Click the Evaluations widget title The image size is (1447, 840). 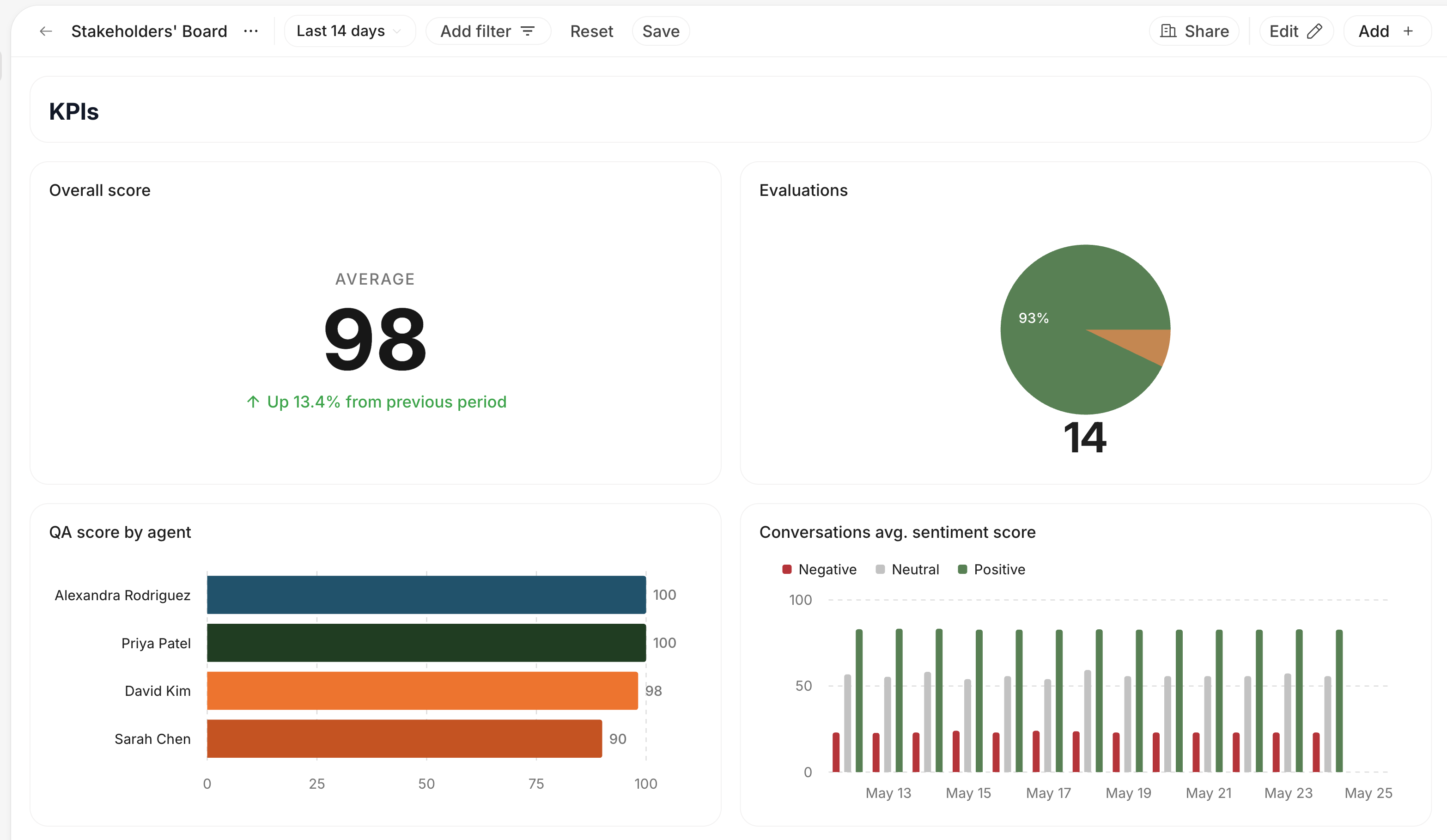[803, 190]
